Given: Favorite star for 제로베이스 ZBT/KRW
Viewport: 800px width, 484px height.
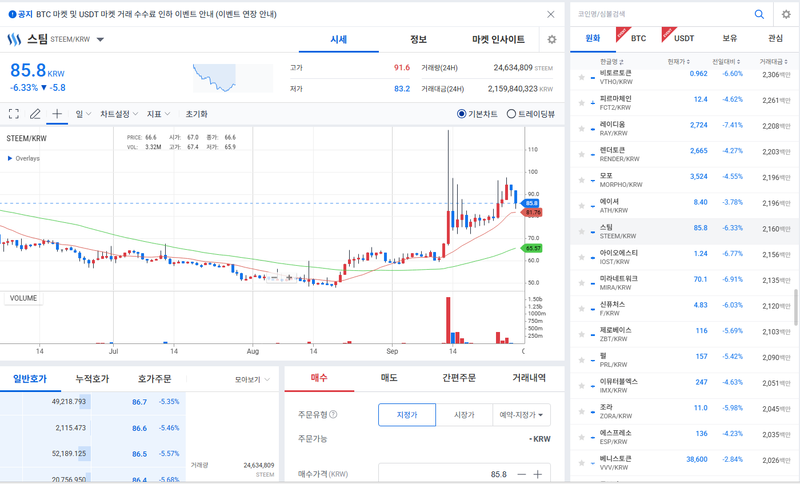Looking at the screenshot, I should (x=581, y=335).
